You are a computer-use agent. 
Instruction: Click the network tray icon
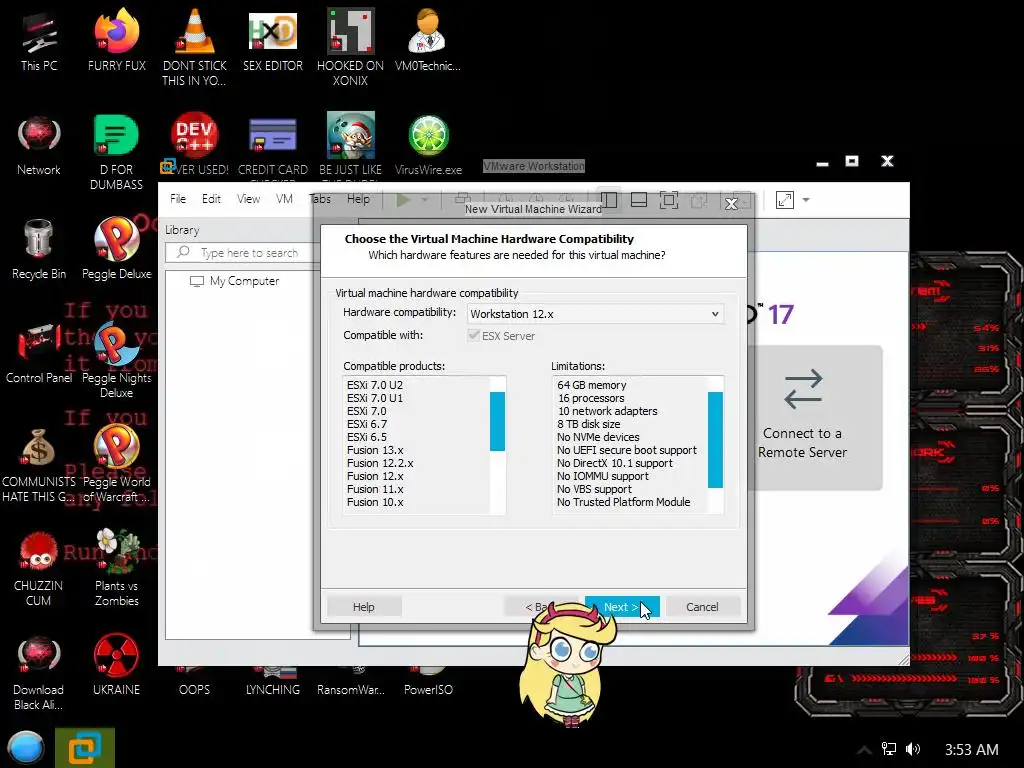click(888, 749)
